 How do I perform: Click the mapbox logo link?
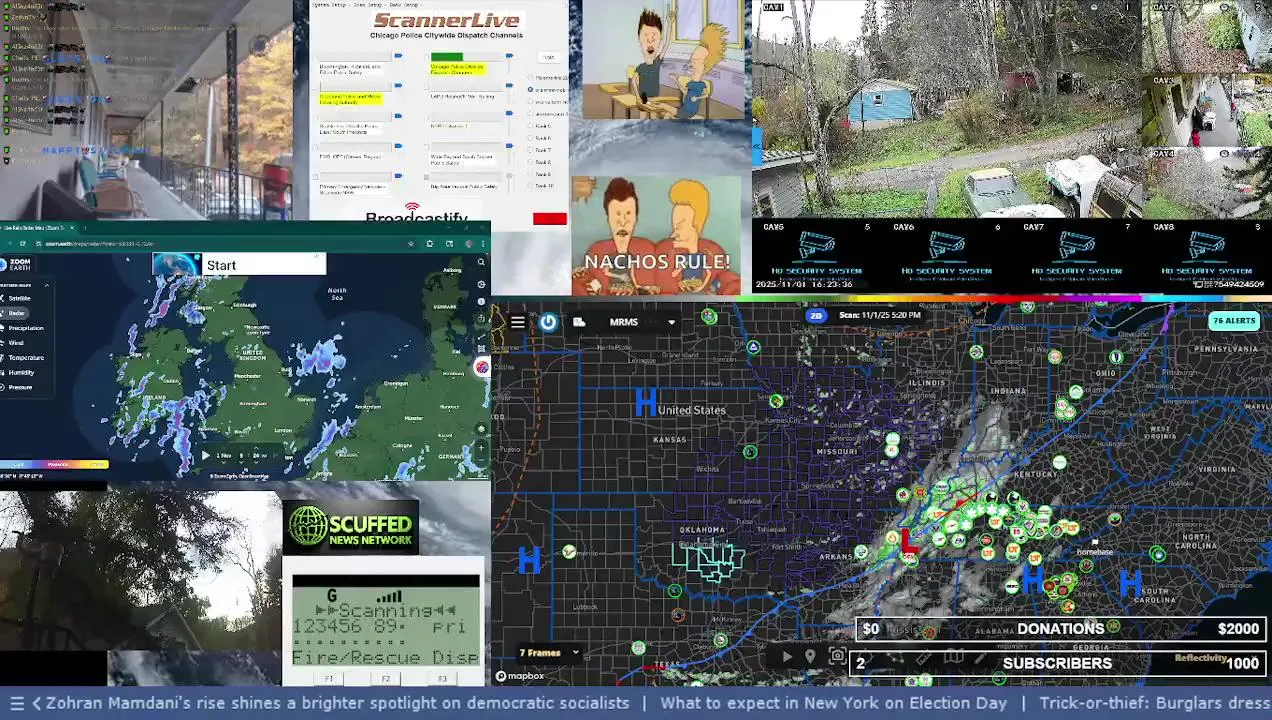[520, 676]
